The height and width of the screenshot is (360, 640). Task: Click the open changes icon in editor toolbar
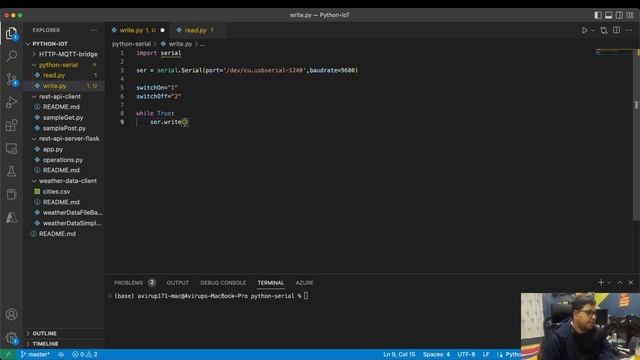click(x=604, y=30)
